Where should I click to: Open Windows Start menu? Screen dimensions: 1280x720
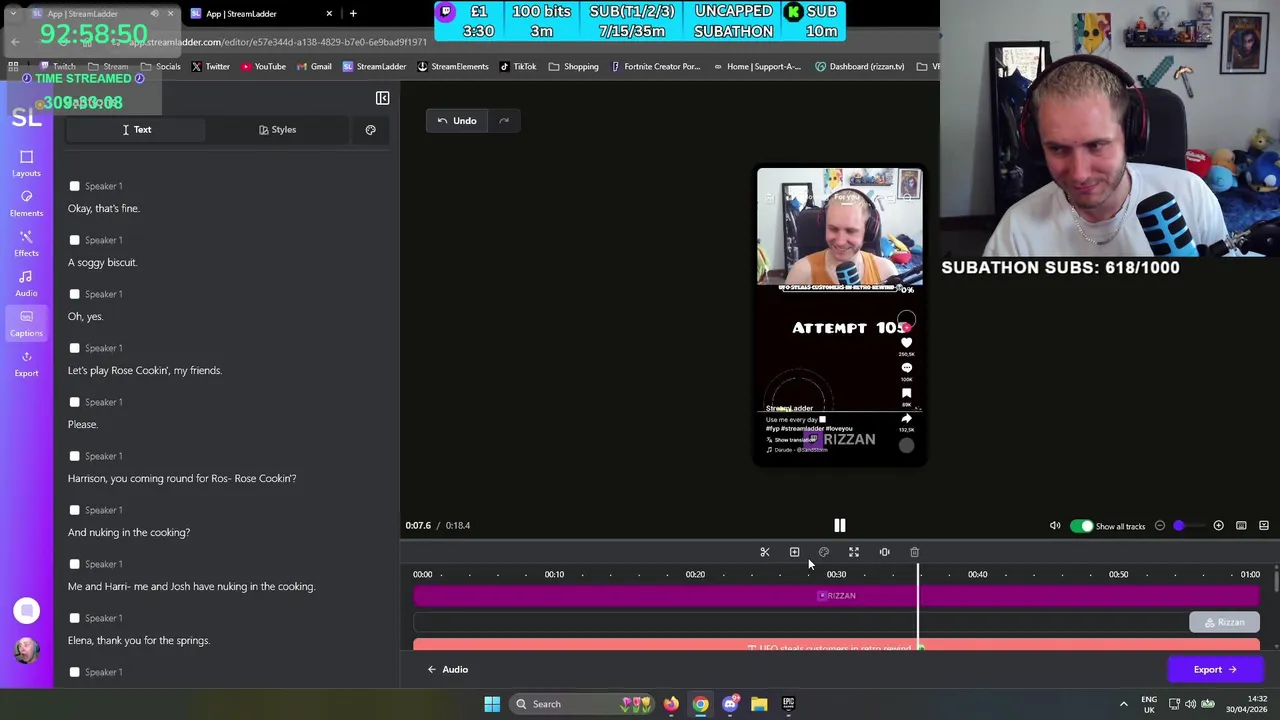tap(492, 704)
